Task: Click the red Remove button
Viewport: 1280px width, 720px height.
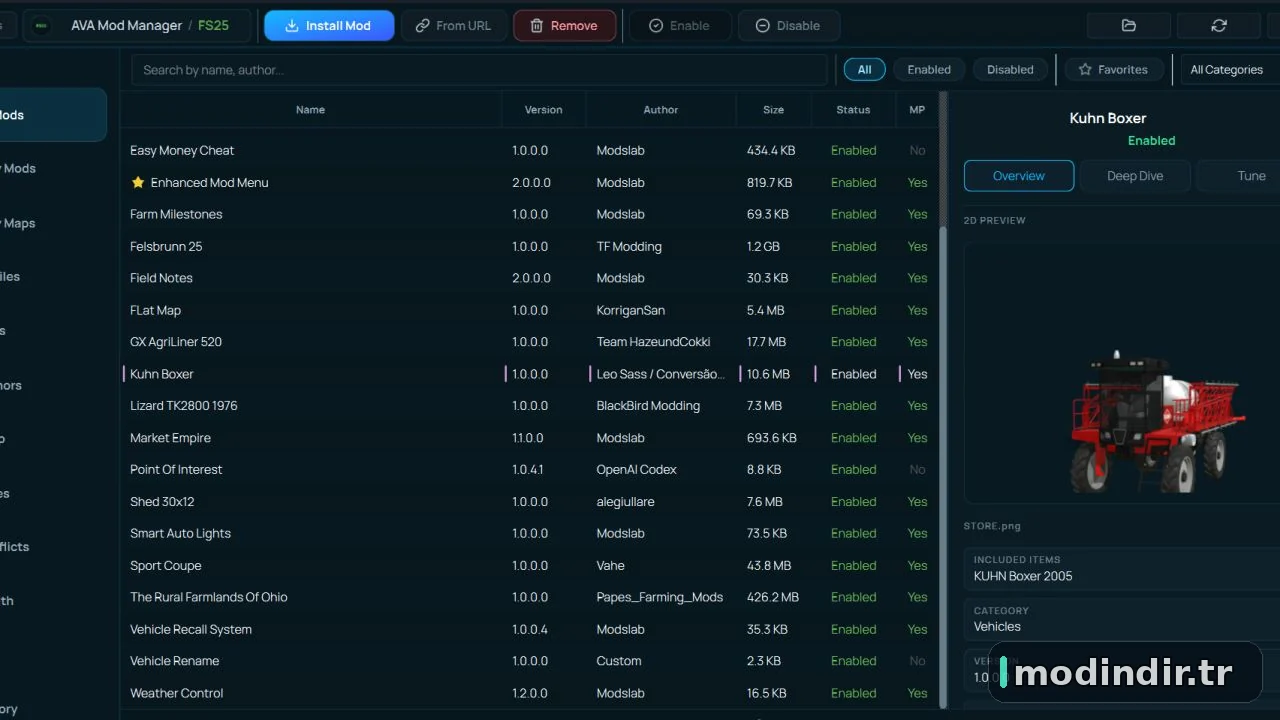Action: [x=563, y=26]
